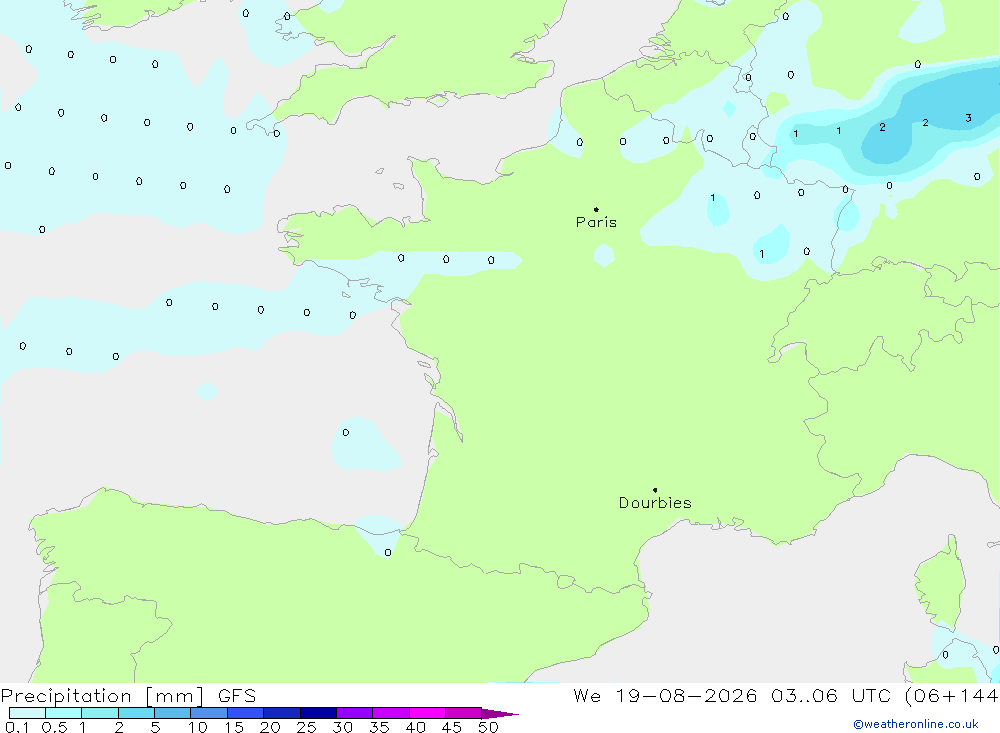
Task: Click the 03..06 UTC time text
Action: (x=830, y=696)
